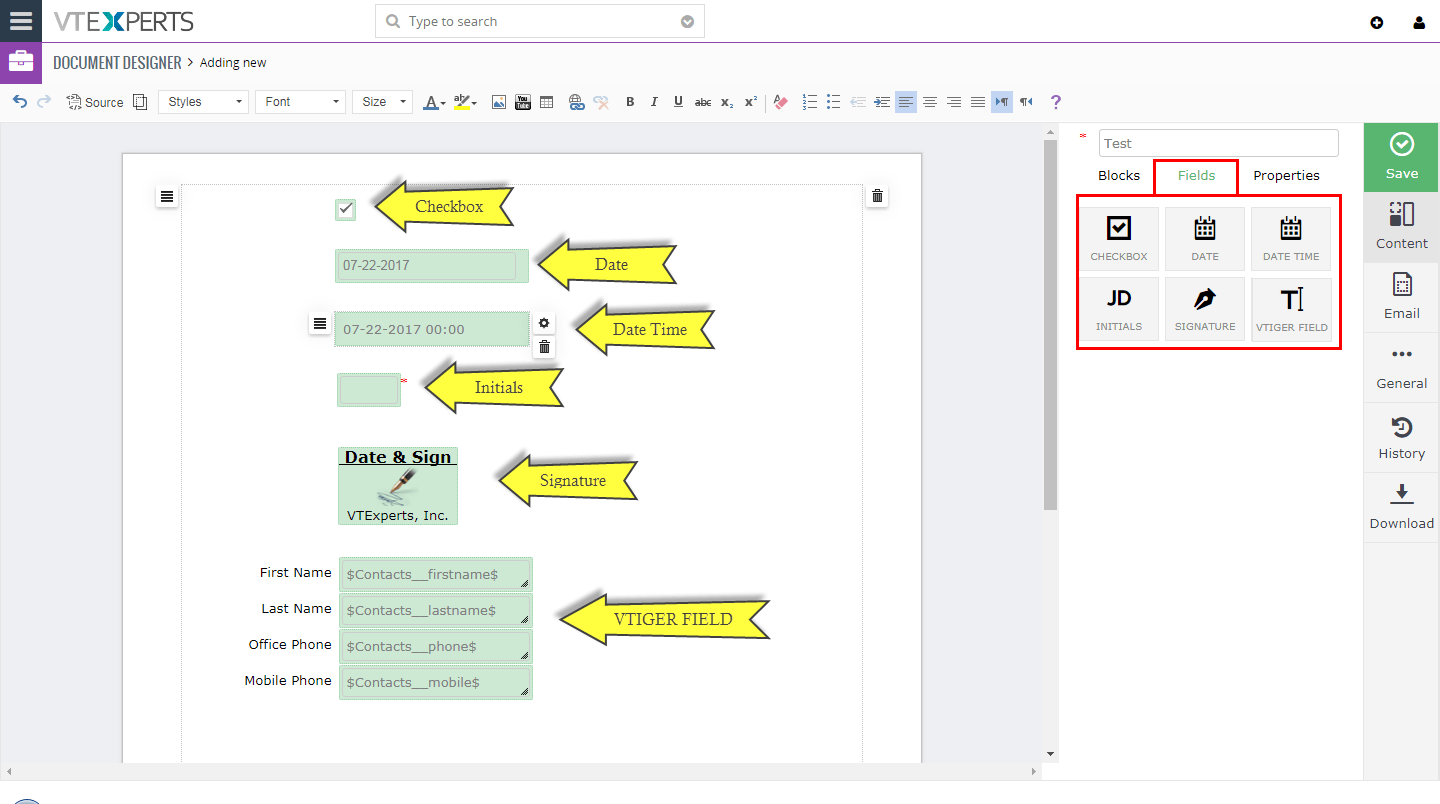Open the Source view
Screen dimensions: 1440x804
pyautogui.click(x=94, y=101)
